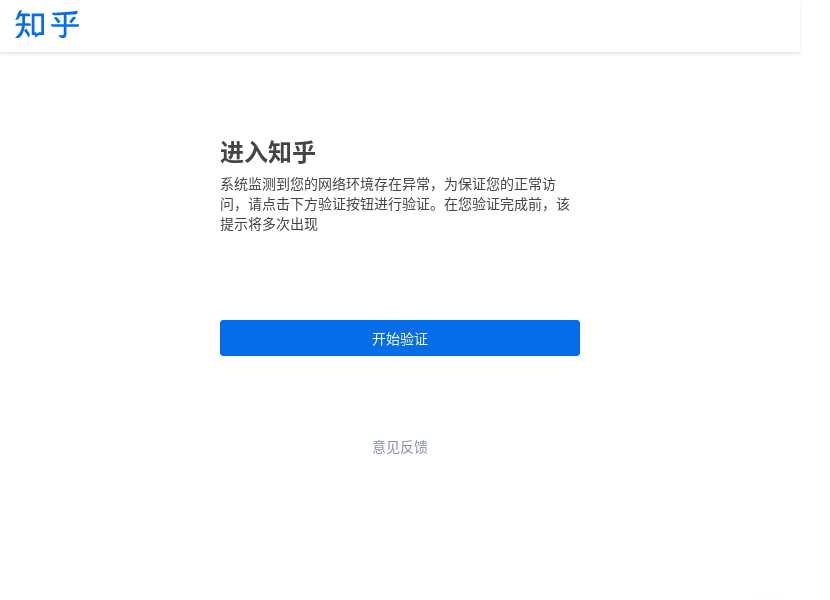Click the phrase 为保证您的正常访
The width and height of the screenshot is (830, 600).
point(500,185)
